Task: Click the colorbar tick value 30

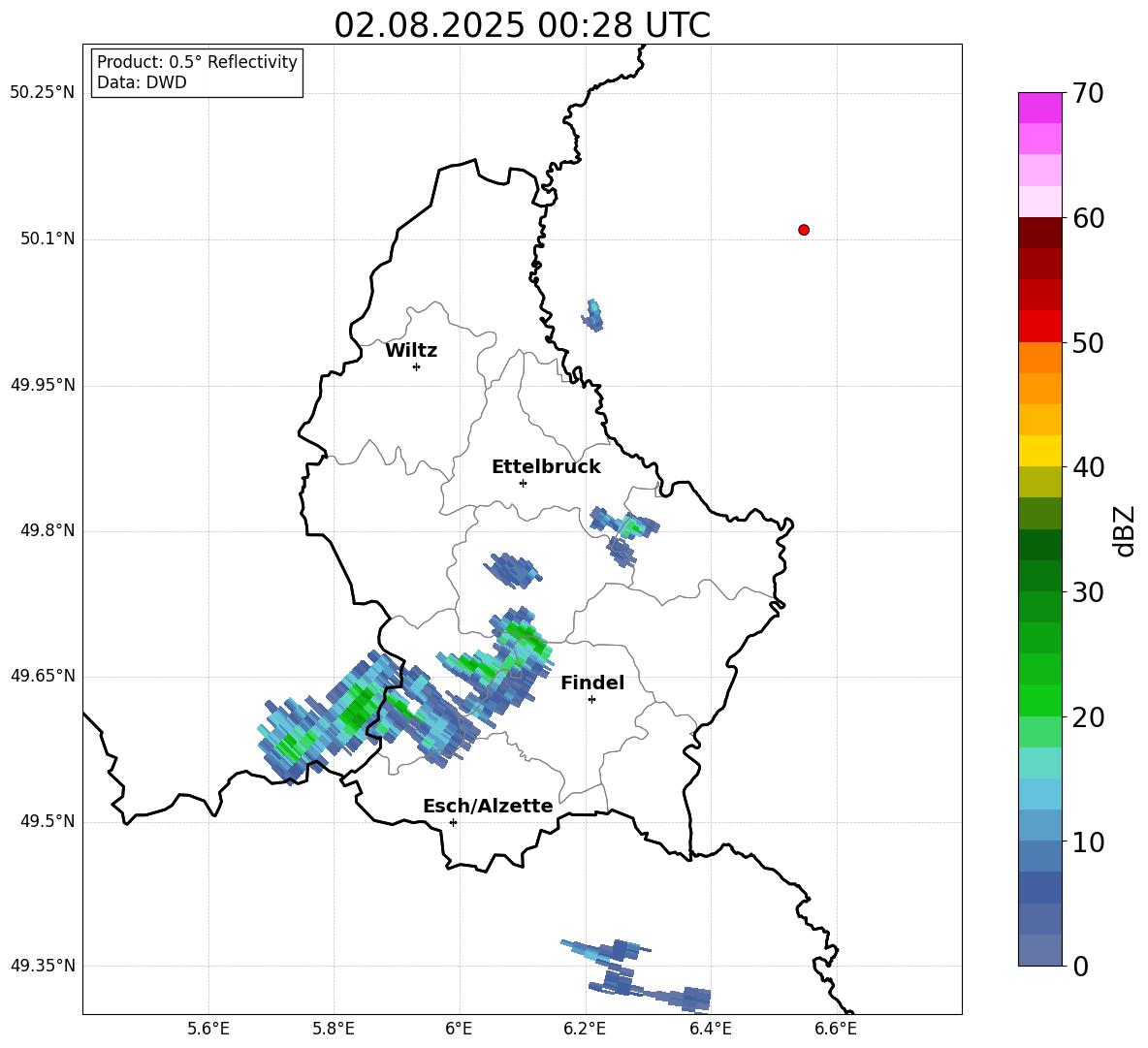Action: pos(1088,592)
